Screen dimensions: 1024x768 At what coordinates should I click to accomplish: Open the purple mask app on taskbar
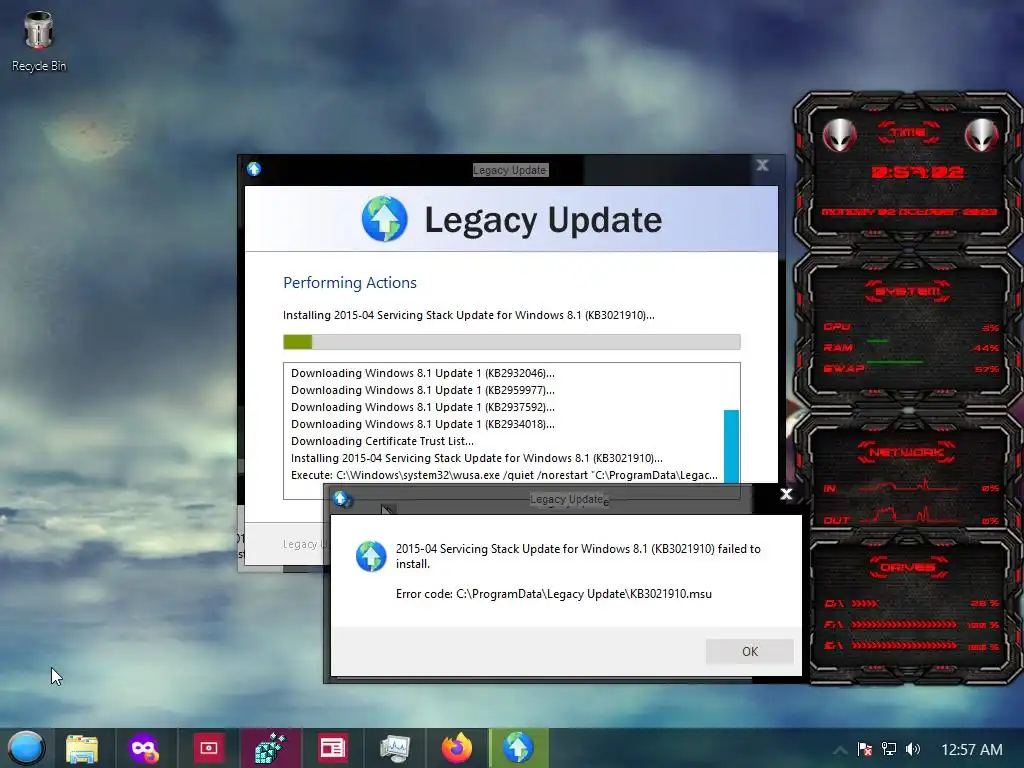tap(144, 748)
